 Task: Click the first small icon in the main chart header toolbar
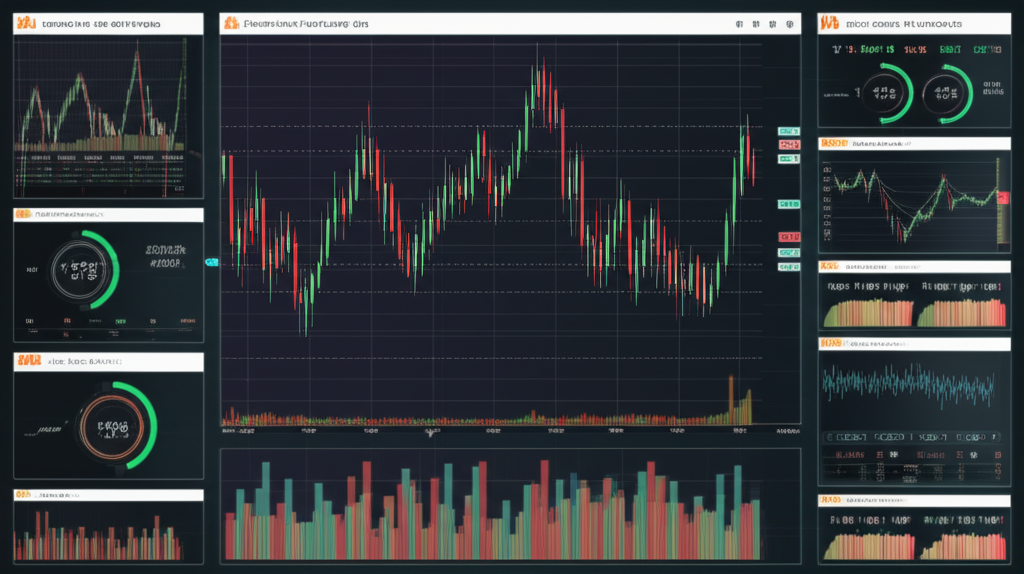[x=737, y=22]
